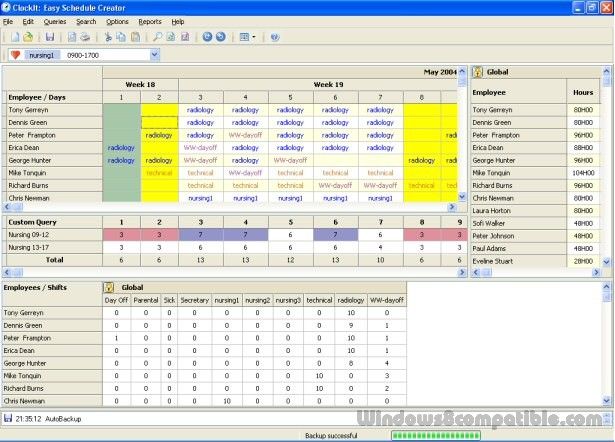Open an existing schedule file
The height and width of the screenshot is (442, 615).
(28, 37)
